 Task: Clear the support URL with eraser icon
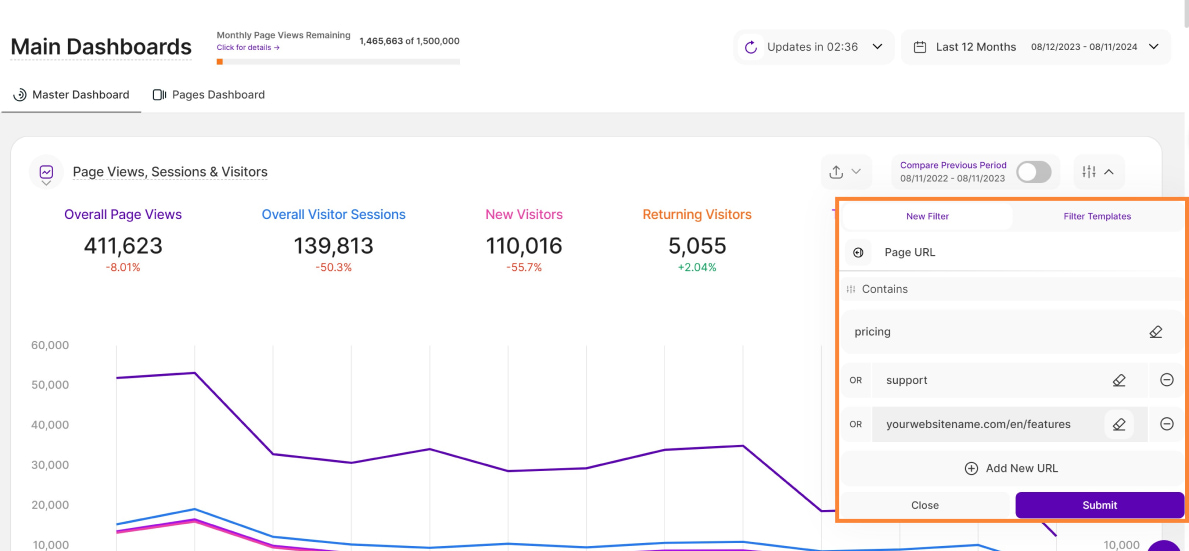point(1119,380)
